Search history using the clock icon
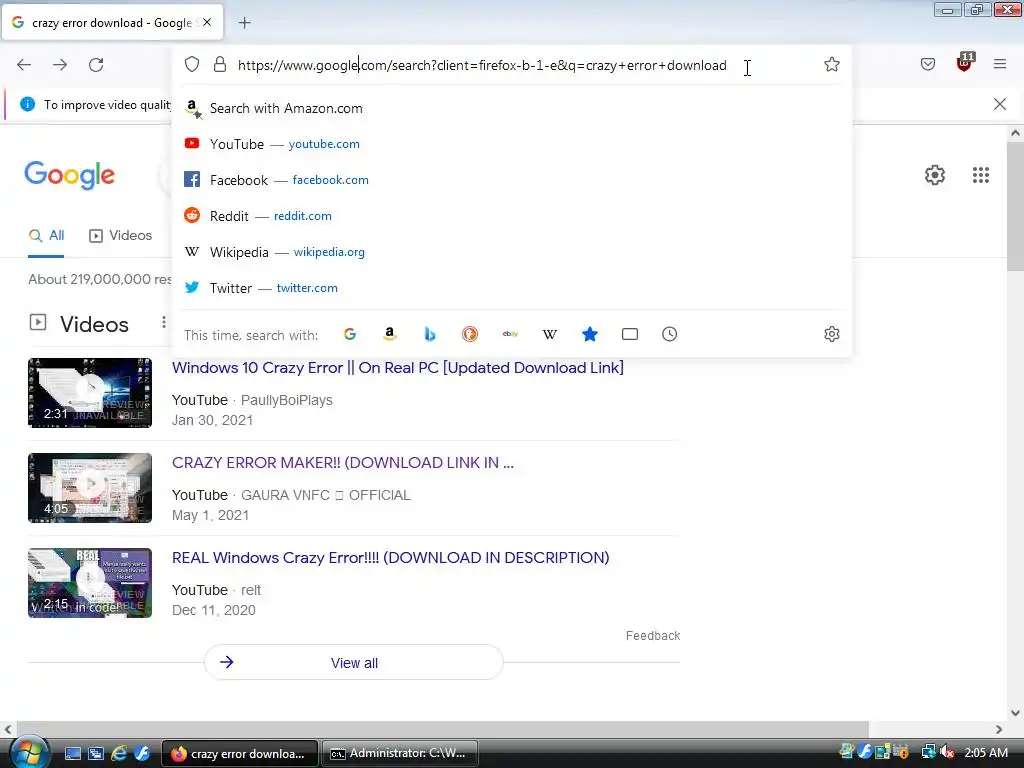 [669, 334]
